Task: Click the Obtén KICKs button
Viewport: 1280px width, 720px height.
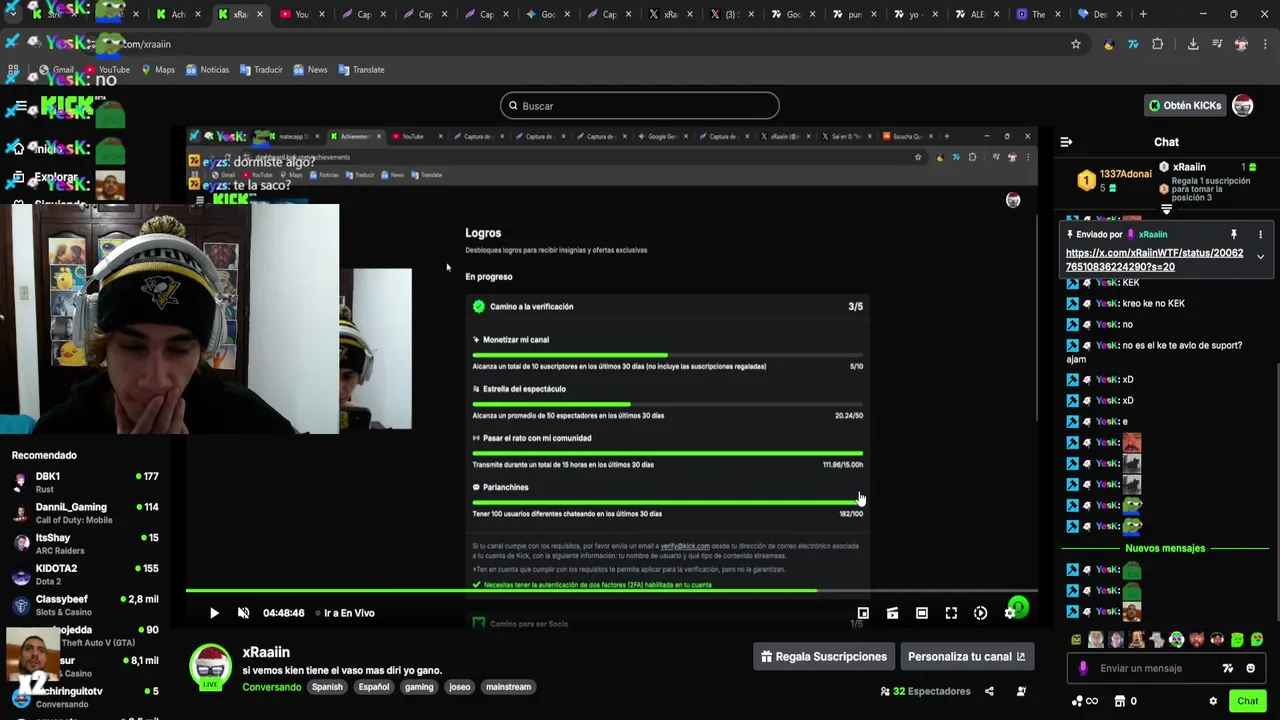Action: pyautogui.click(x=1185, y=105)
